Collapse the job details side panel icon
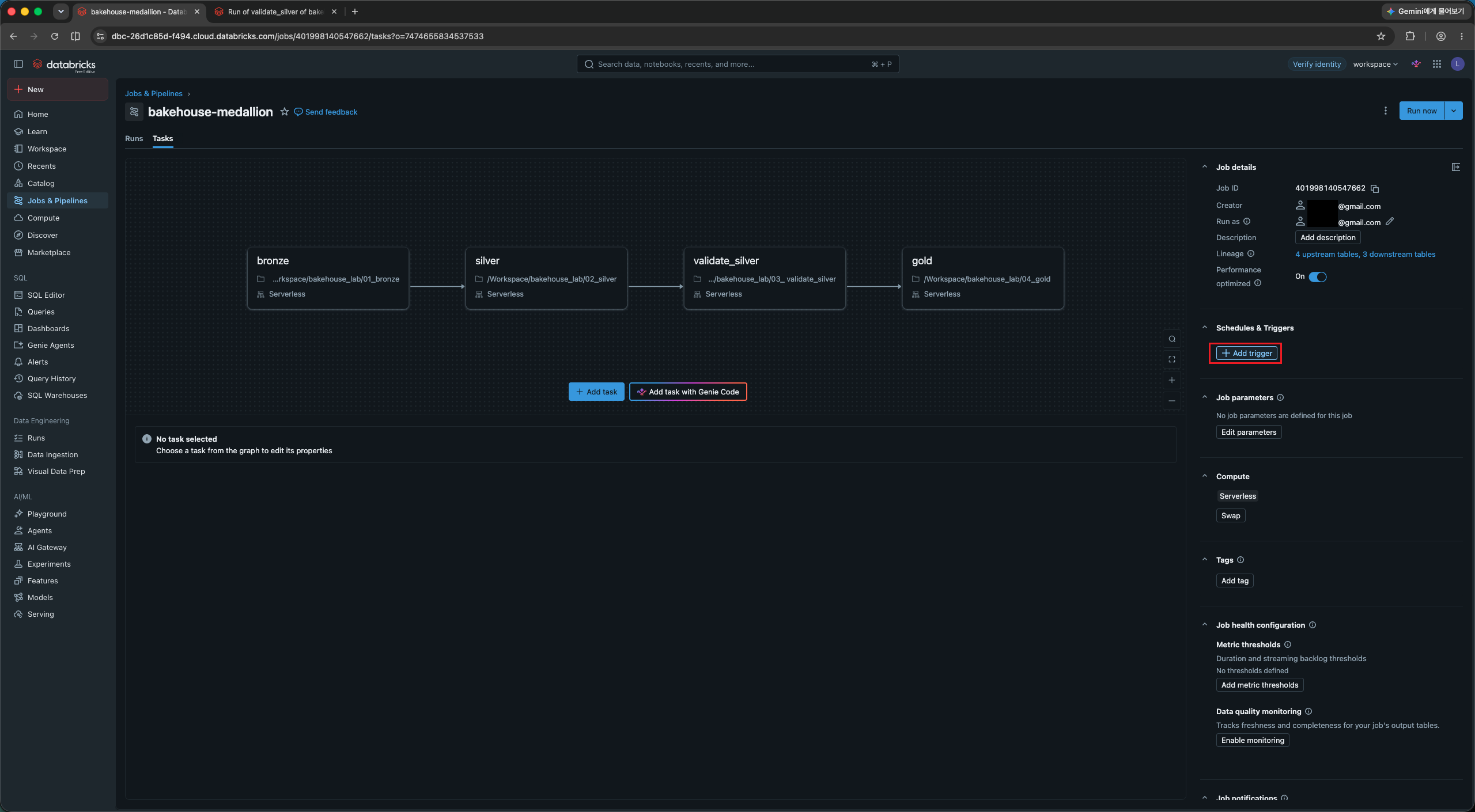Screen dimensions: 1475x812 1456,167
